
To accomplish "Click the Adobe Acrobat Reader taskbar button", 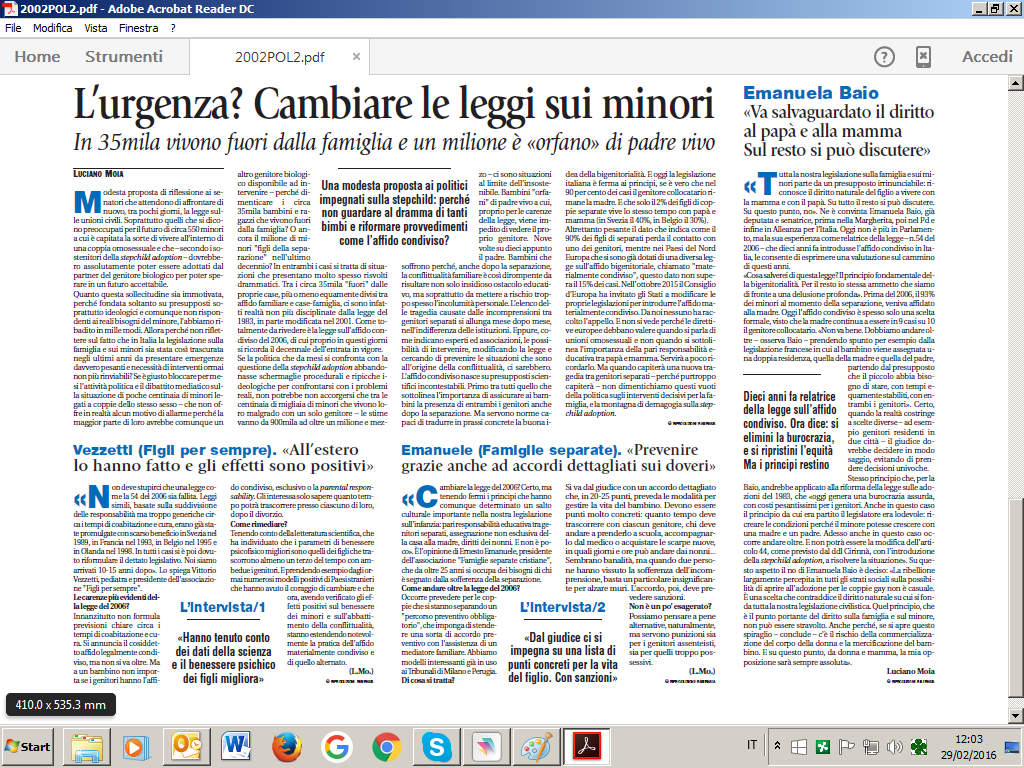I will click(586, 746).
